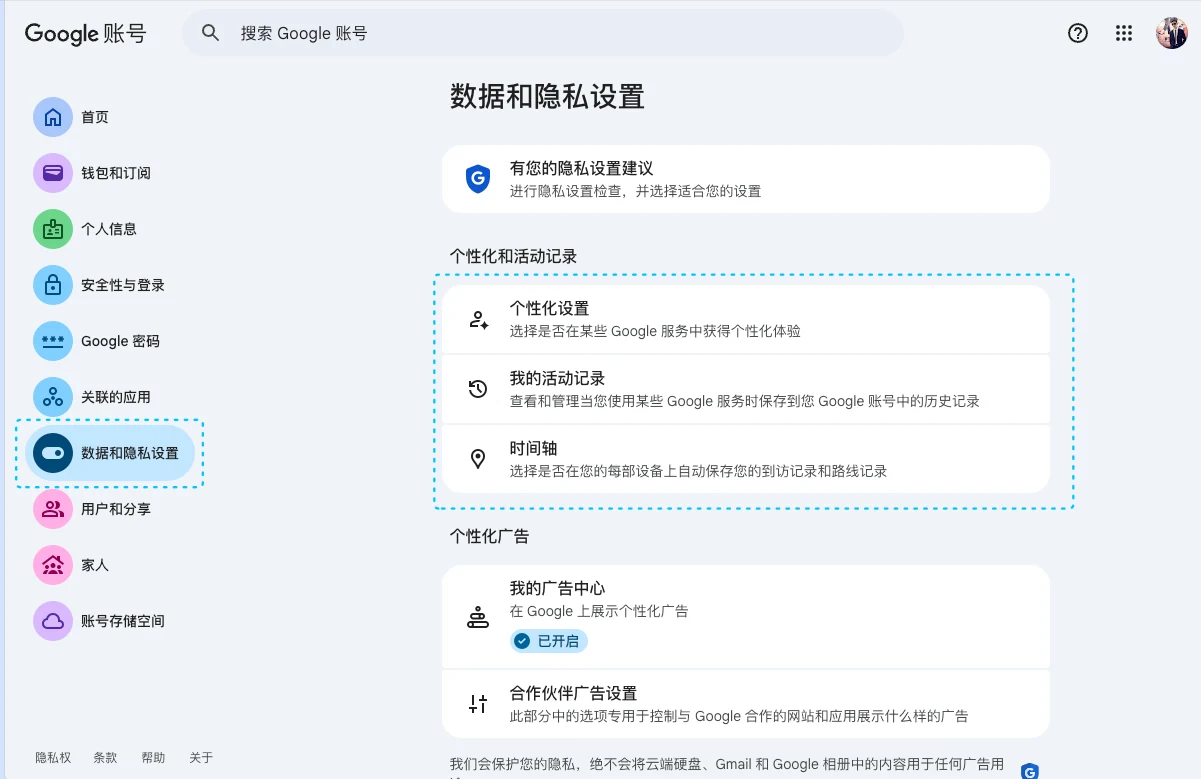Click the 个人信息 ID card icon
The image size is (1201, 779).
tap(53, 229)
